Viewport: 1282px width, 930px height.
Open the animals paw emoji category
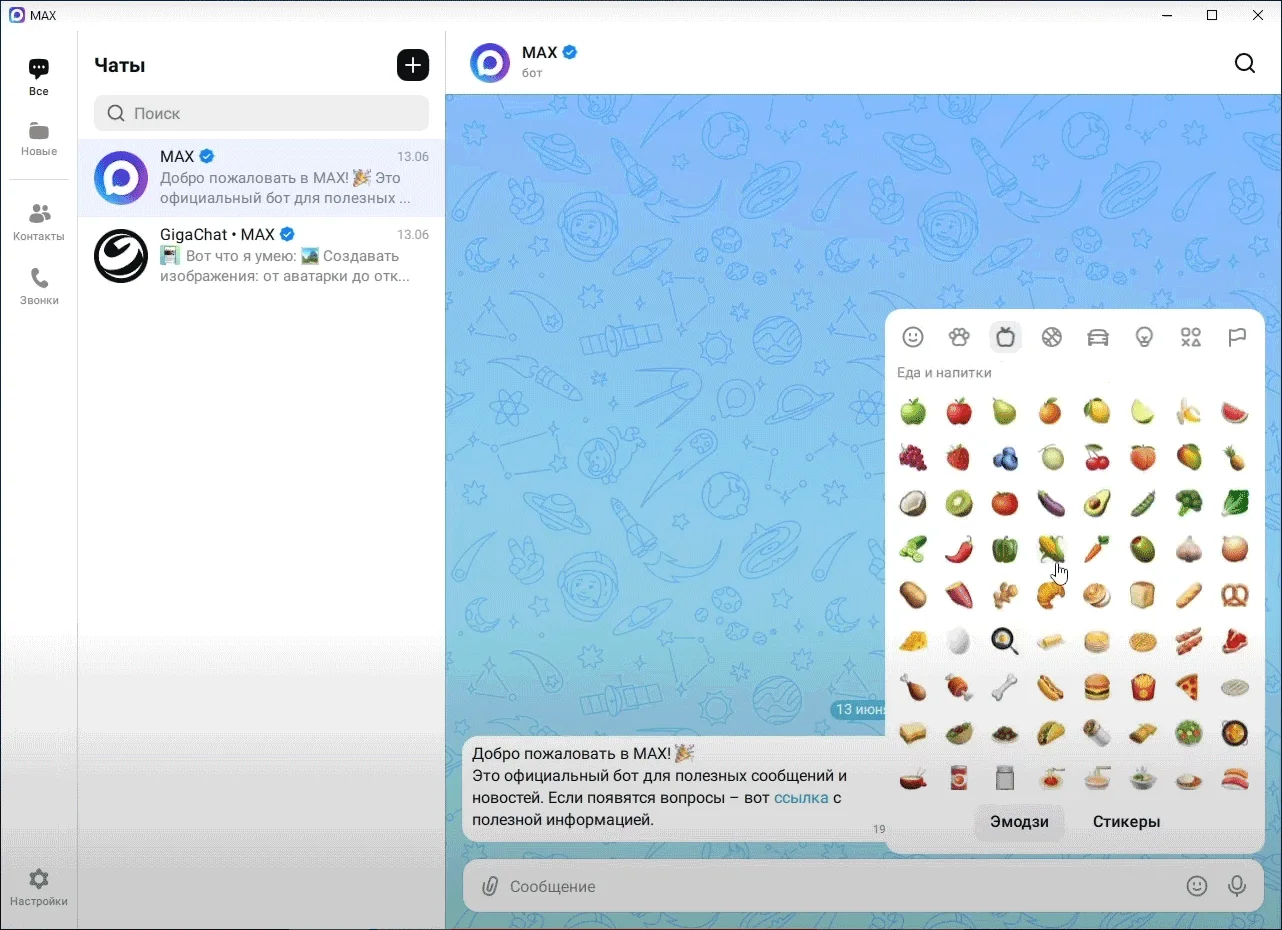[x=959, y=337]
